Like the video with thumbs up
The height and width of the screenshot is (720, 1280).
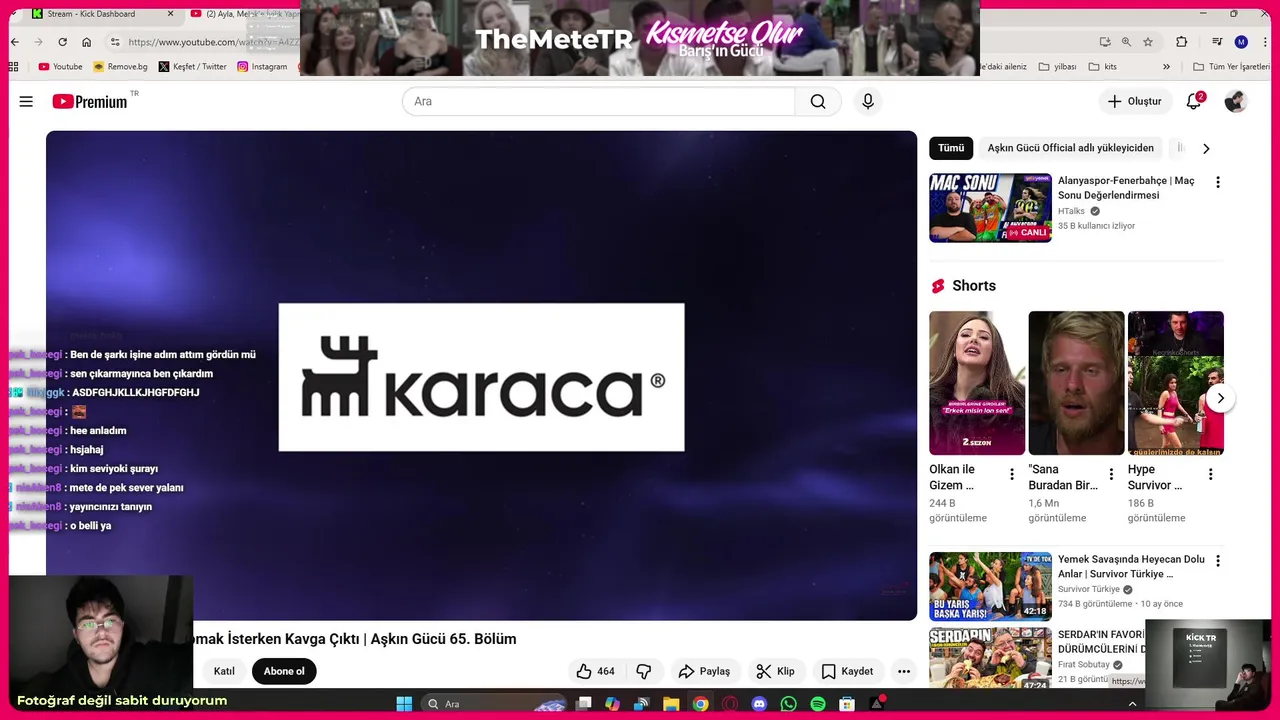pyautogui.click(x=595, y=671)
